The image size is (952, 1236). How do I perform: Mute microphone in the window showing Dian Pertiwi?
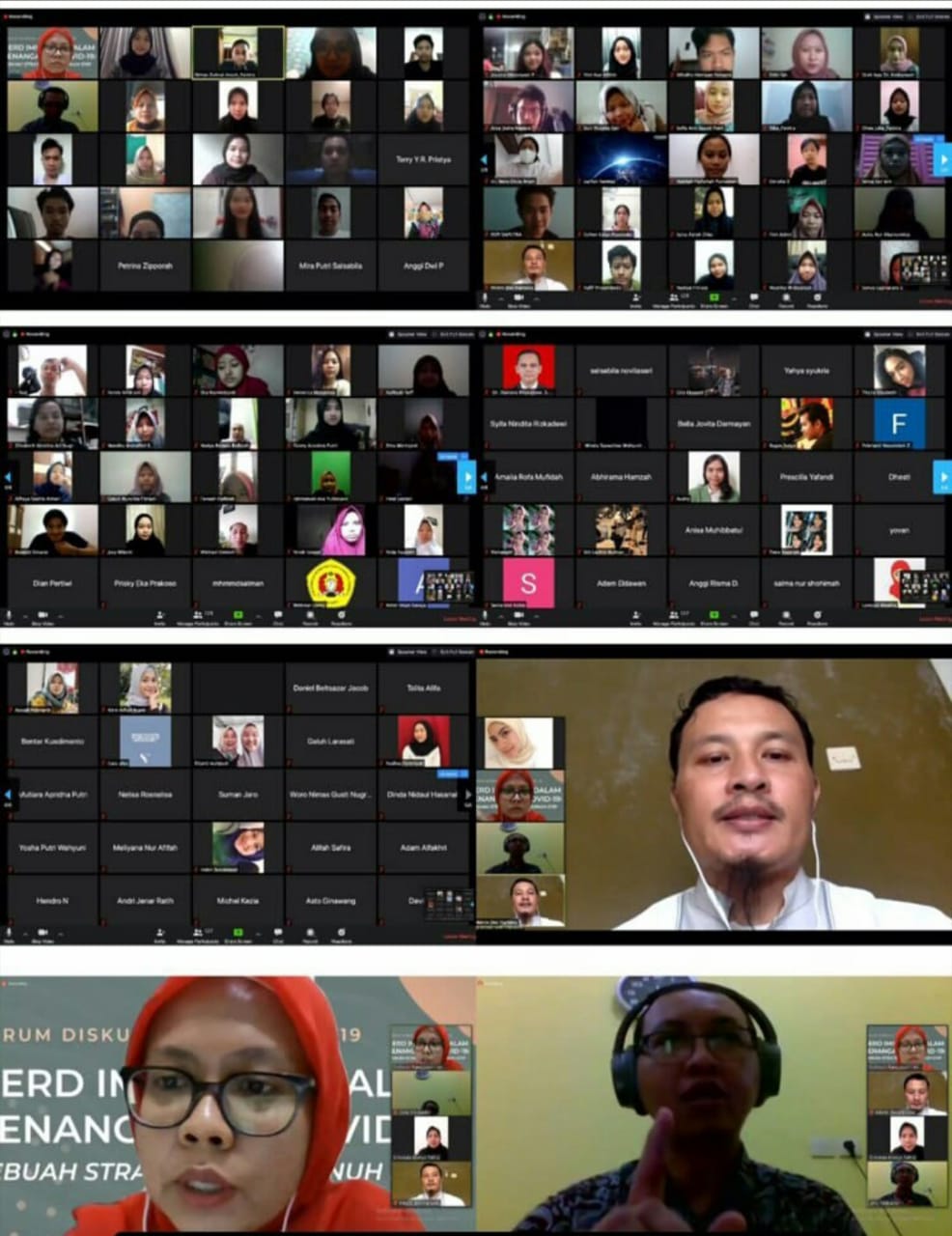point(10,616)
